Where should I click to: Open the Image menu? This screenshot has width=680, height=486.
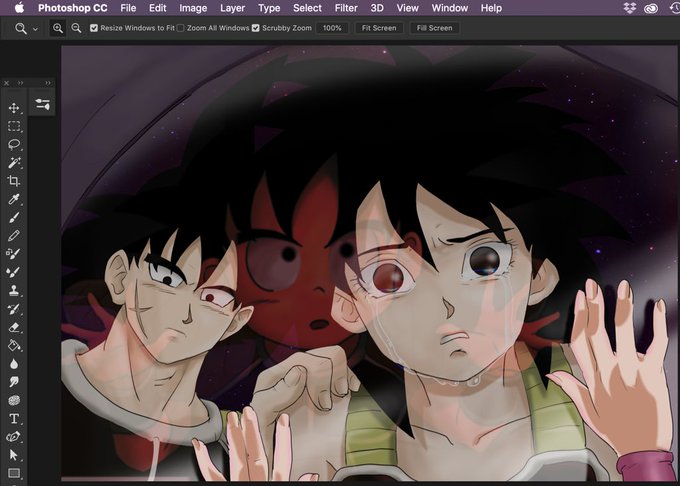pos(193,8)
